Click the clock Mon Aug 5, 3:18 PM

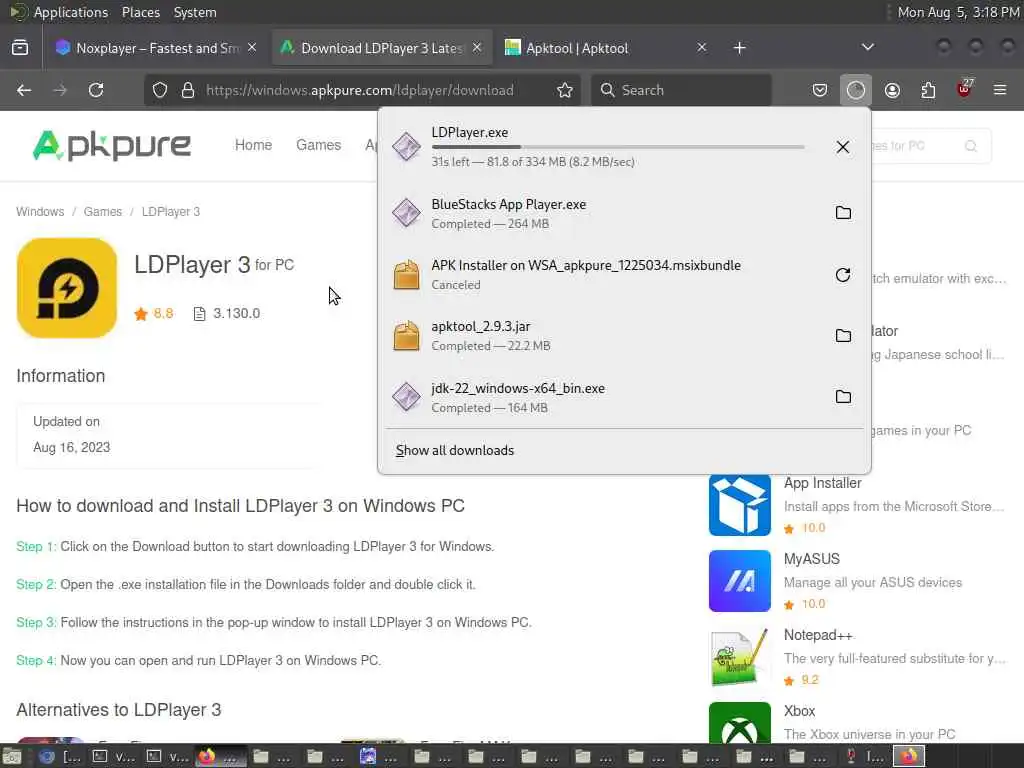tap(958, 12)
